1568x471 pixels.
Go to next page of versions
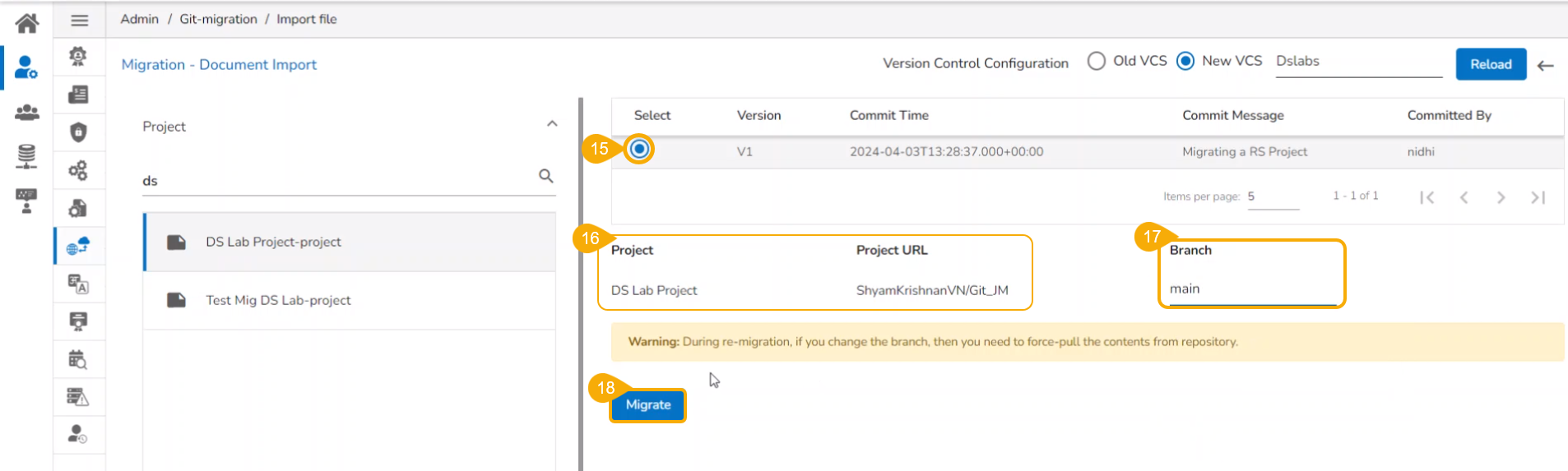click(1501, 197)
